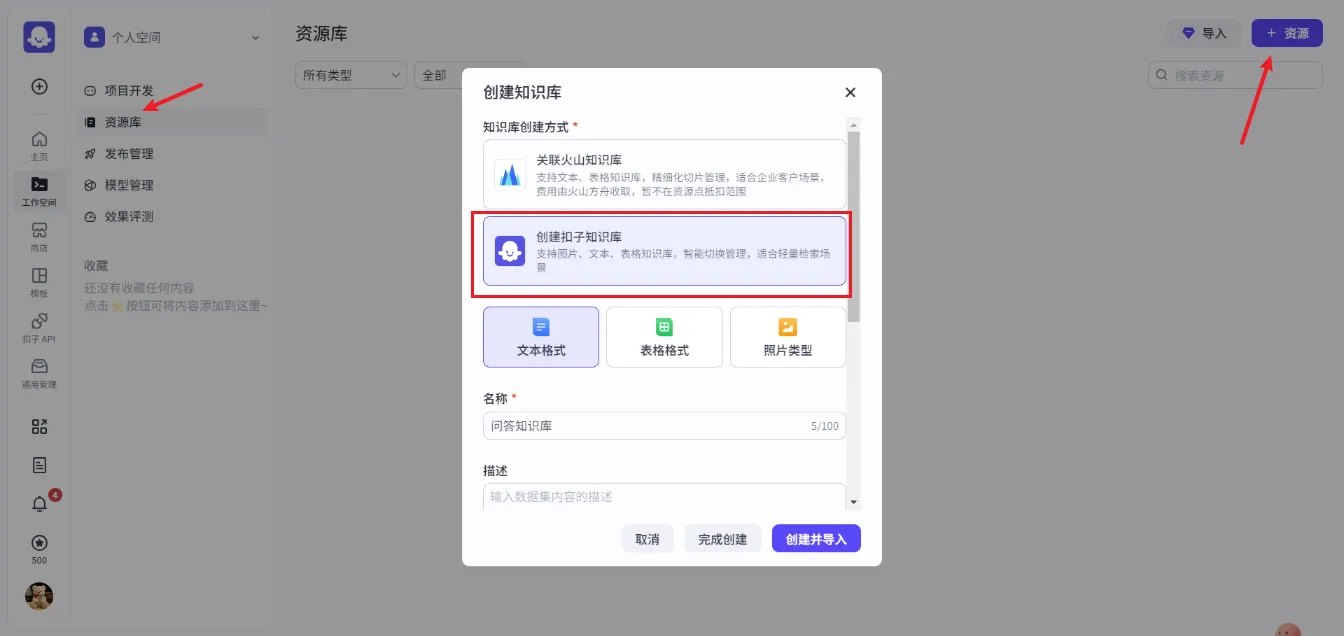Open 模型管理 in the side menu

click(x=173, y=185)
